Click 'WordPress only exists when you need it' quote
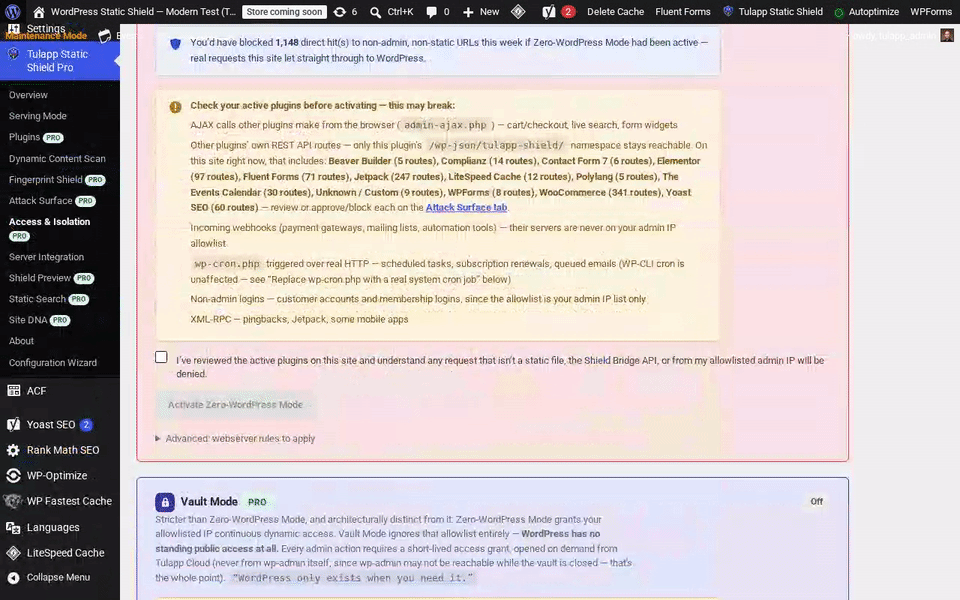960x600 pixels. 353,578
